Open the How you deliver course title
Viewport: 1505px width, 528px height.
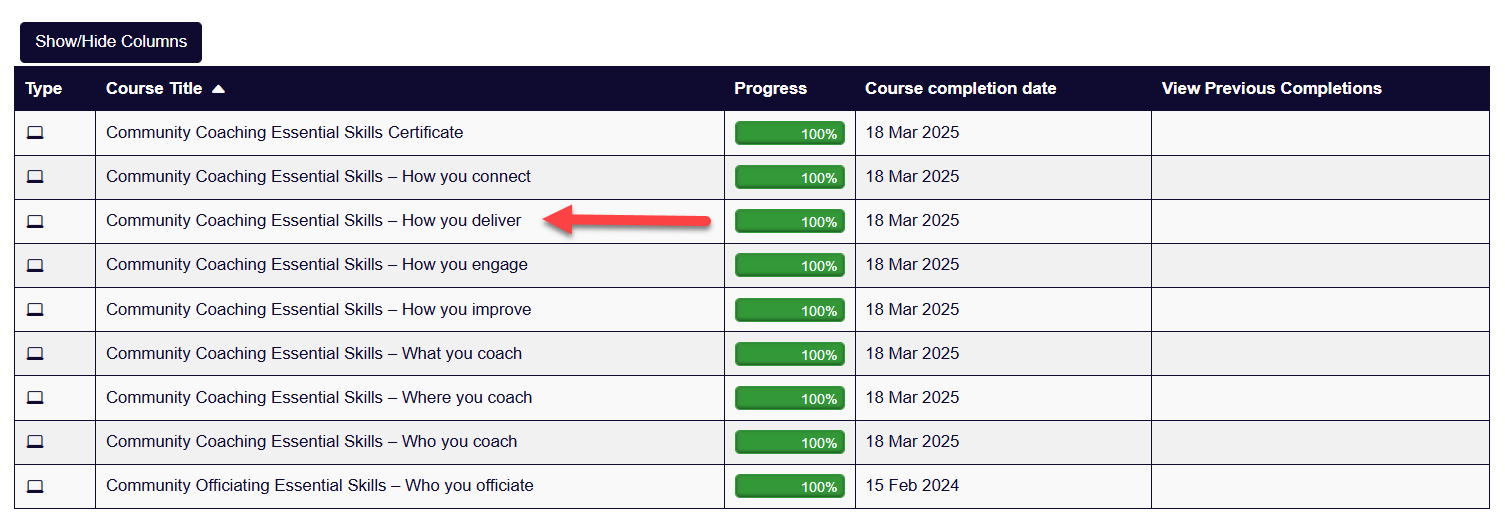tap(314, 220)
